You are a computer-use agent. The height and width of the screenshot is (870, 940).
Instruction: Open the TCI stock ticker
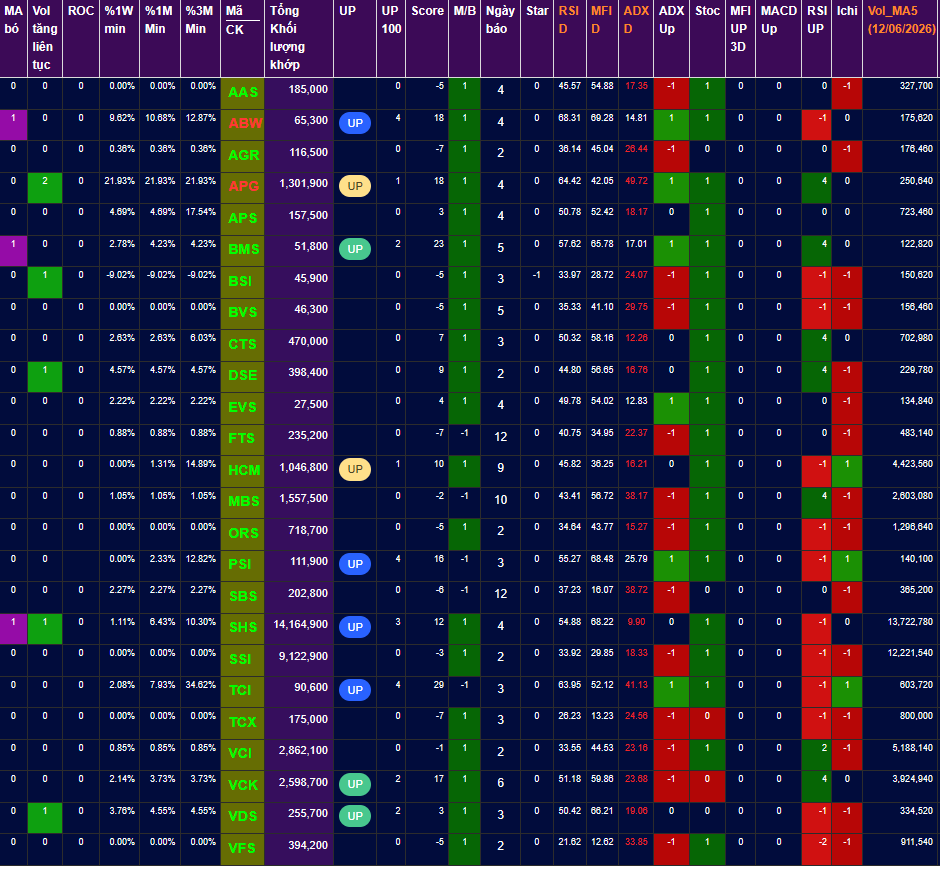240,690
